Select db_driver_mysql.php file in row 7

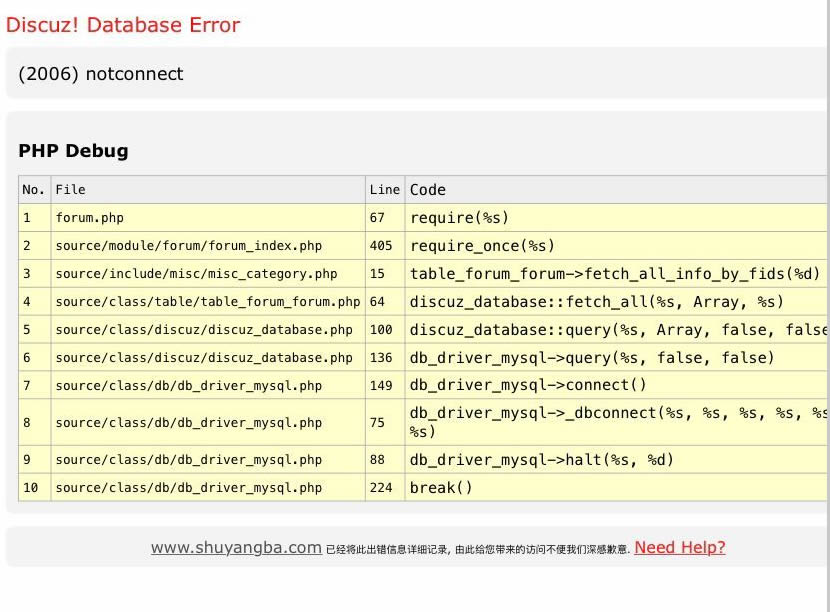[x=208, y=385]
